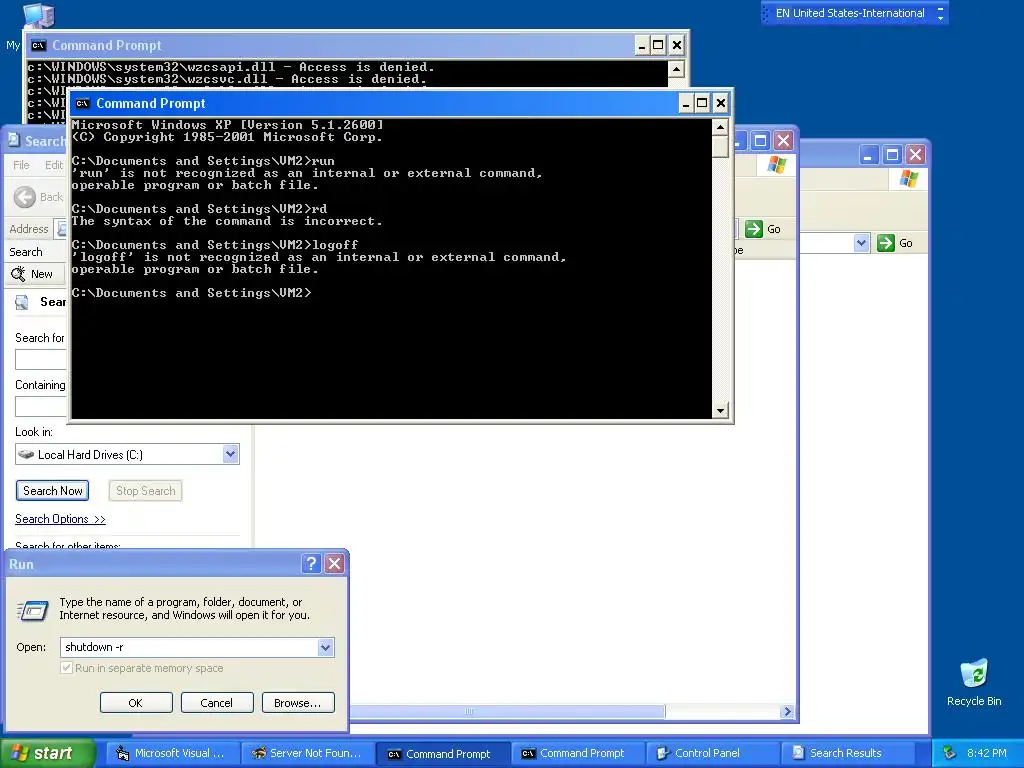Screen dimensions: 1024x768
Task: Click the 8:42 PM clock
Action: coord(987,753)
